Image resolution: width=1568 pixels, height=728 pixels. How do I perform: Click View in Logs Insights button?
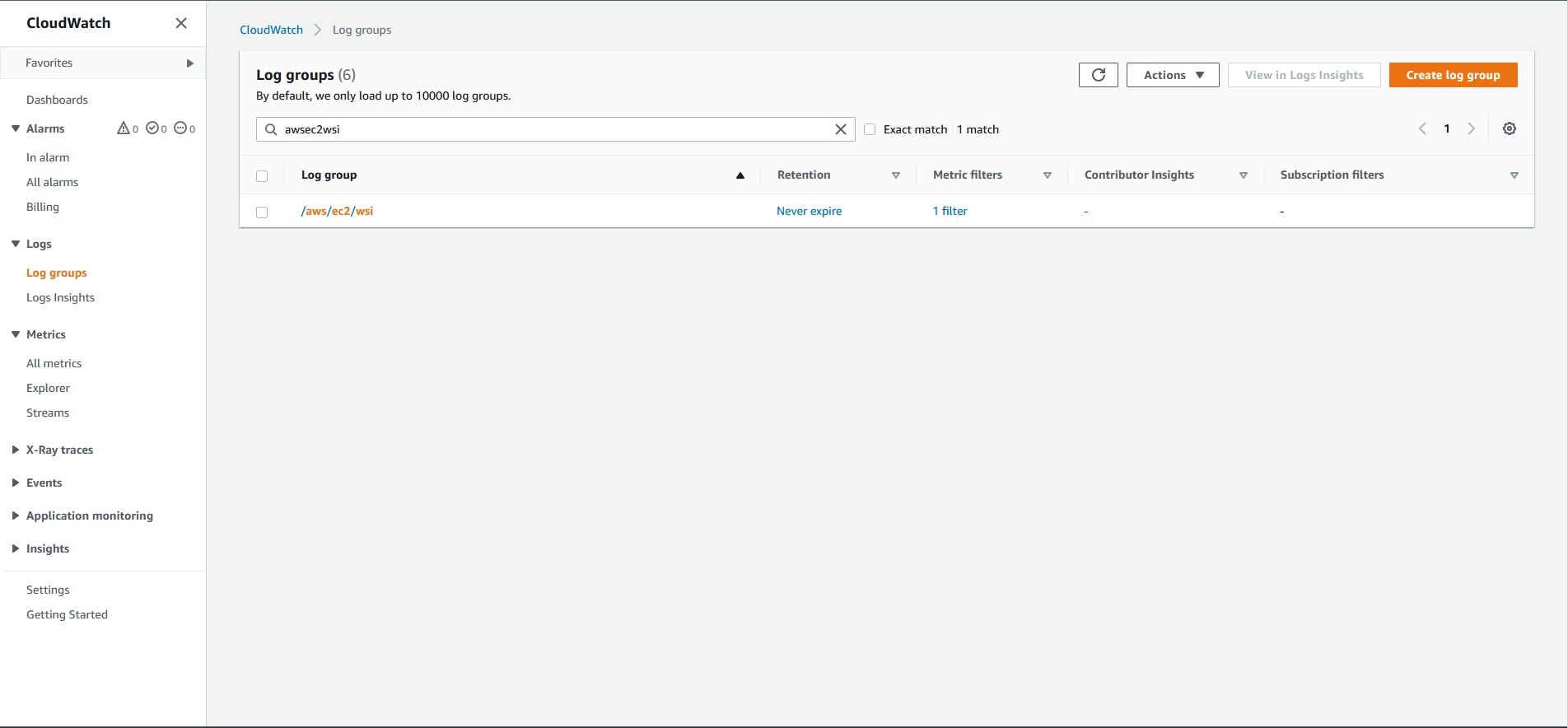1304,75
